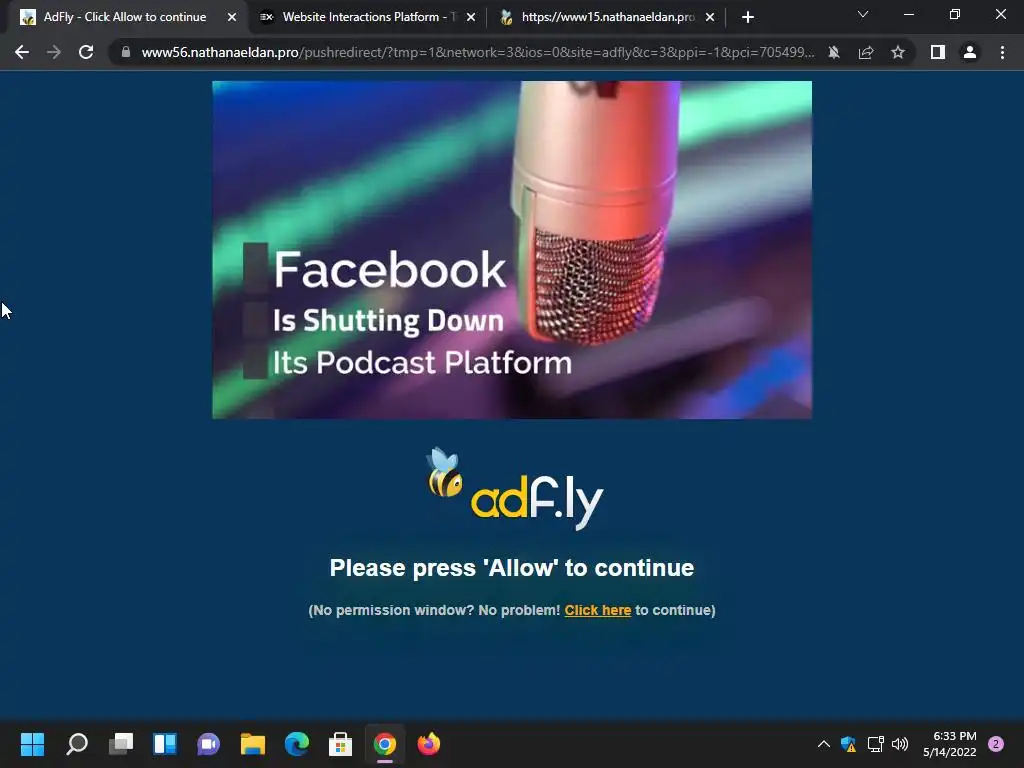This screenshot has height=768, width=1024.
Task: Open the clock and calendar flyout
Action: [x=950, y=744]
